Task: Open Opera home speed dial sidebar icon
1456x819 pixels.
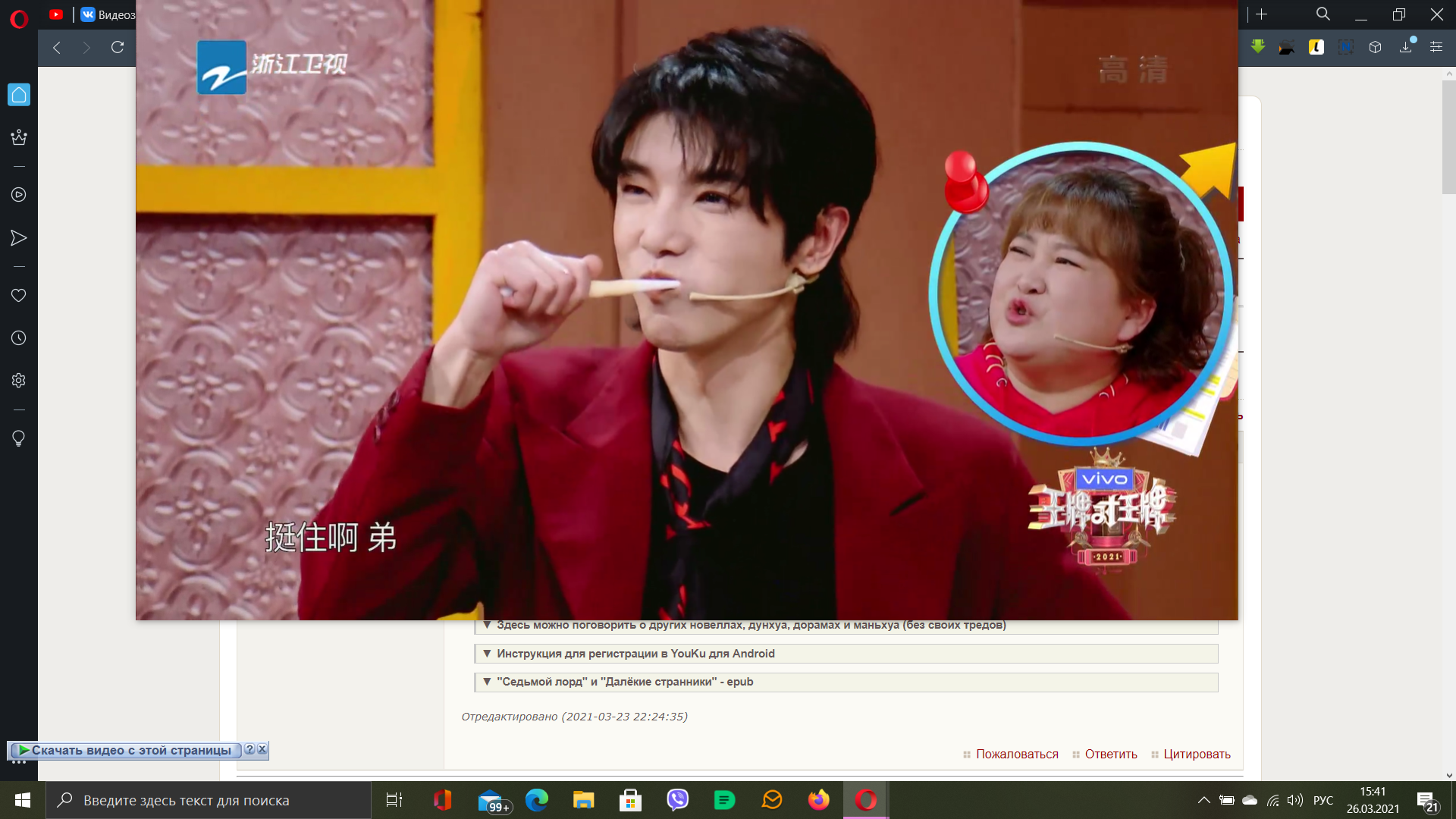Action: point(19,95)
